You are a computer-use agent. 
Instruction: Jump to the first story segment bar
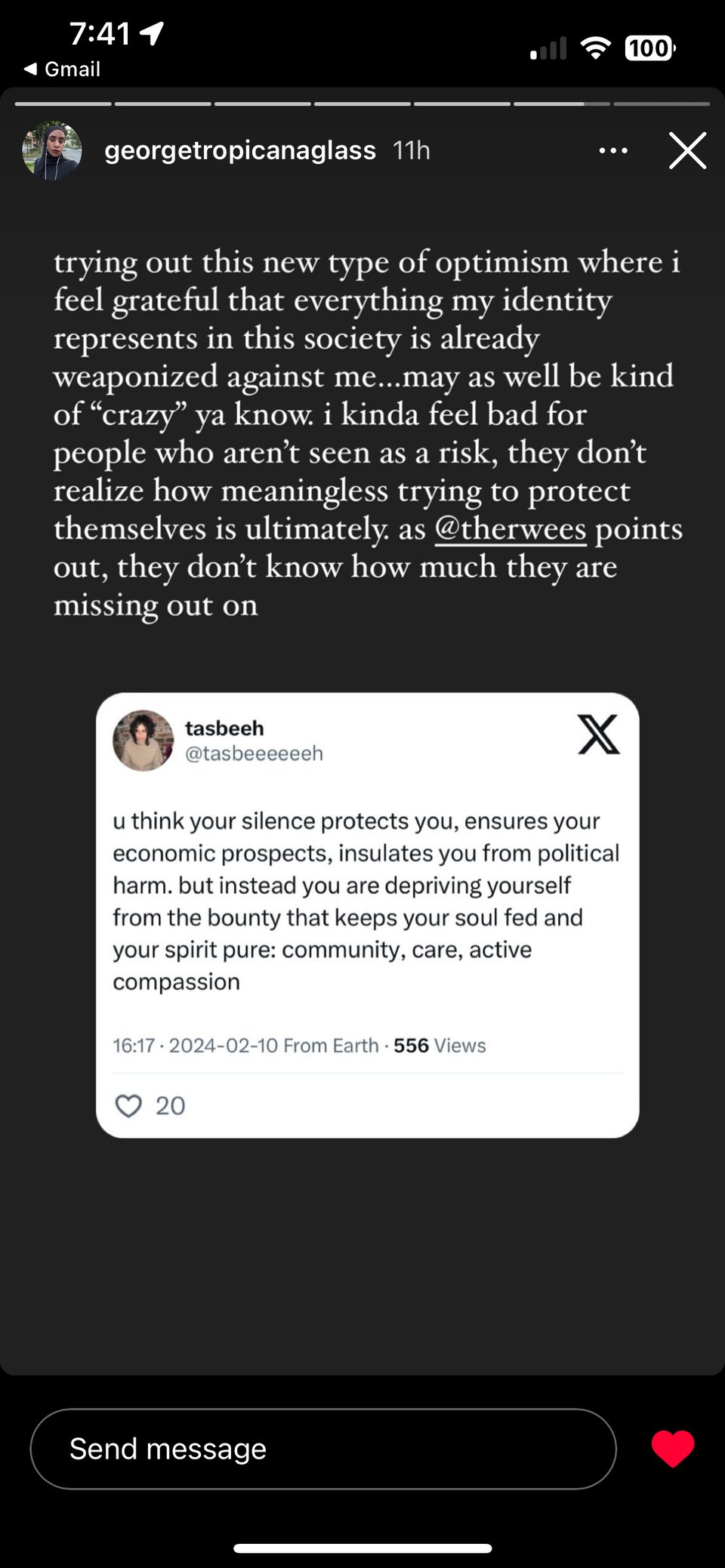(x=63, y=103)
